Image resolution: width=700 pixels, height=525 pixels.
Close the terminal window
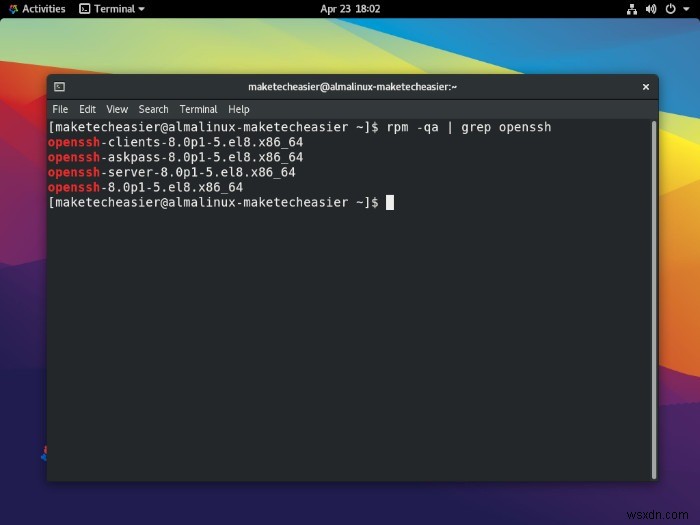pos(646,87)
